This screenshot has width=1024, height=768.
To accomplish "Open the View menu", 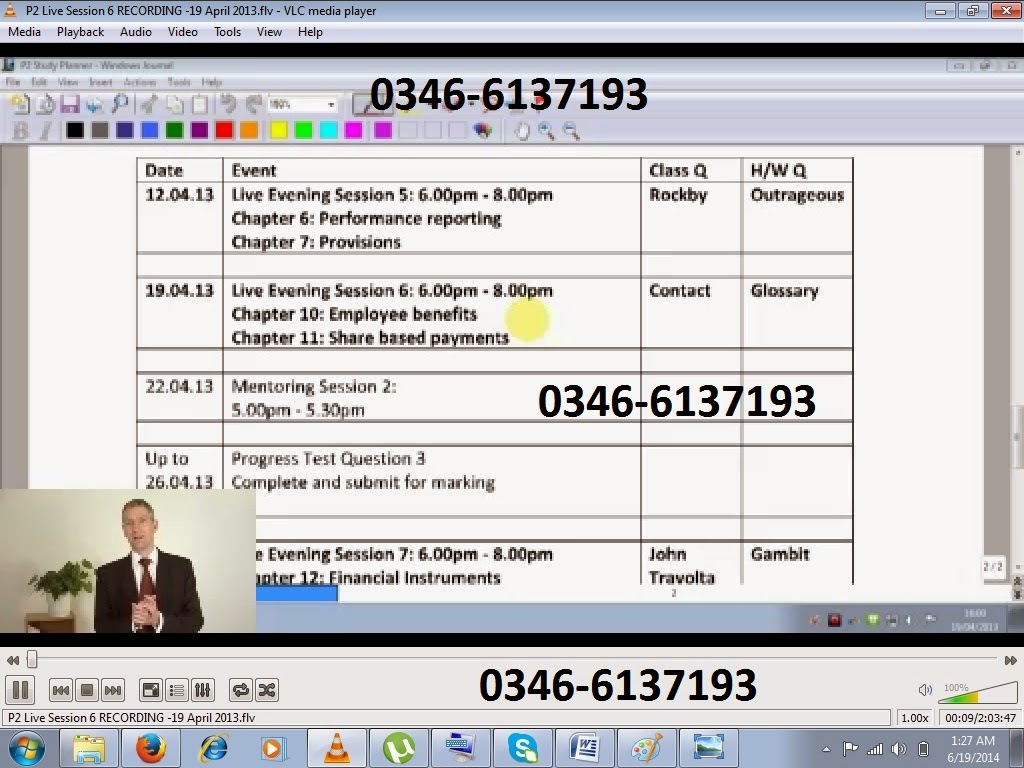I will [x=269, y=32].
